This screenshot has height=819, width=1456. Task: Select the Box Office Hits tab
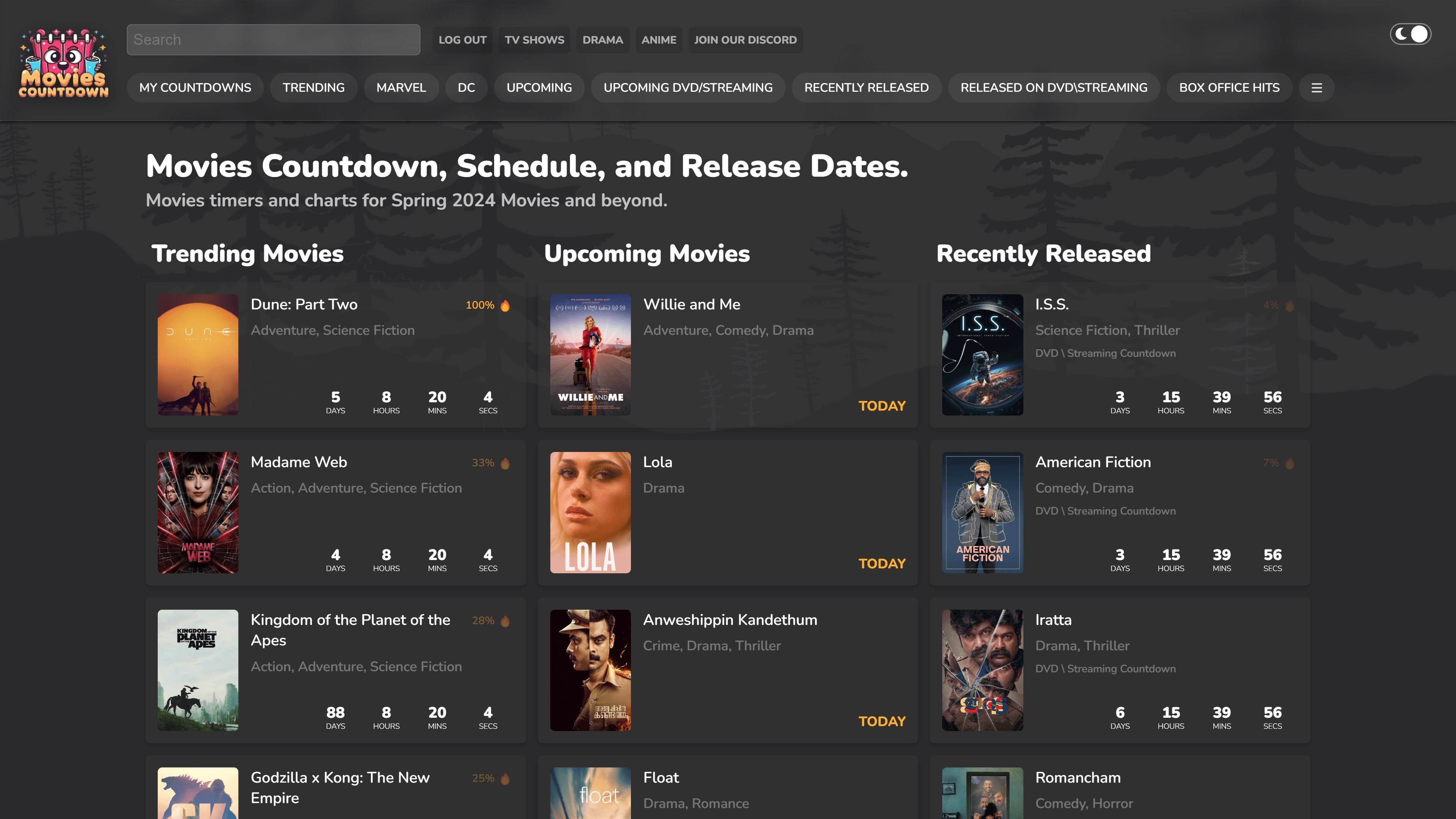click(x=1229, y=88)
